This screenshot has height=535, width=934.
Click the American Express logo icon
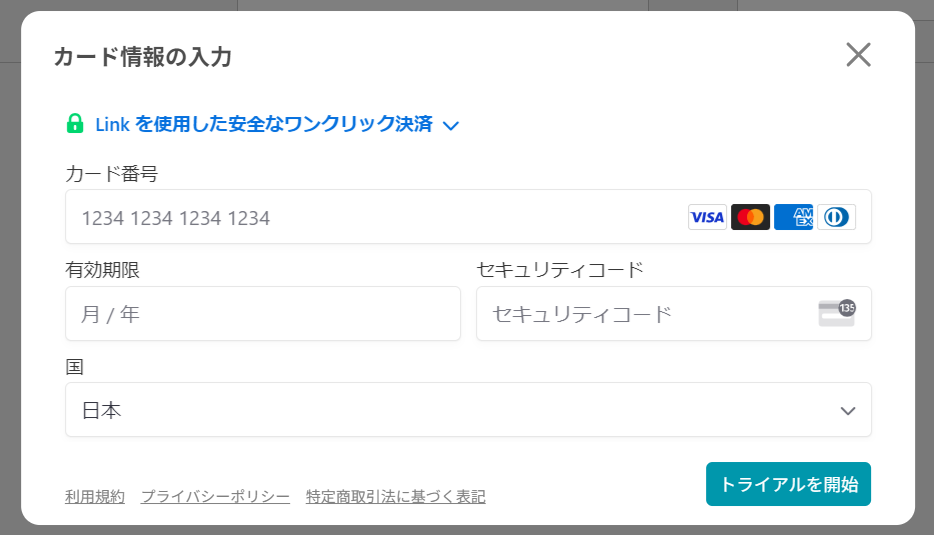[793, 217]
